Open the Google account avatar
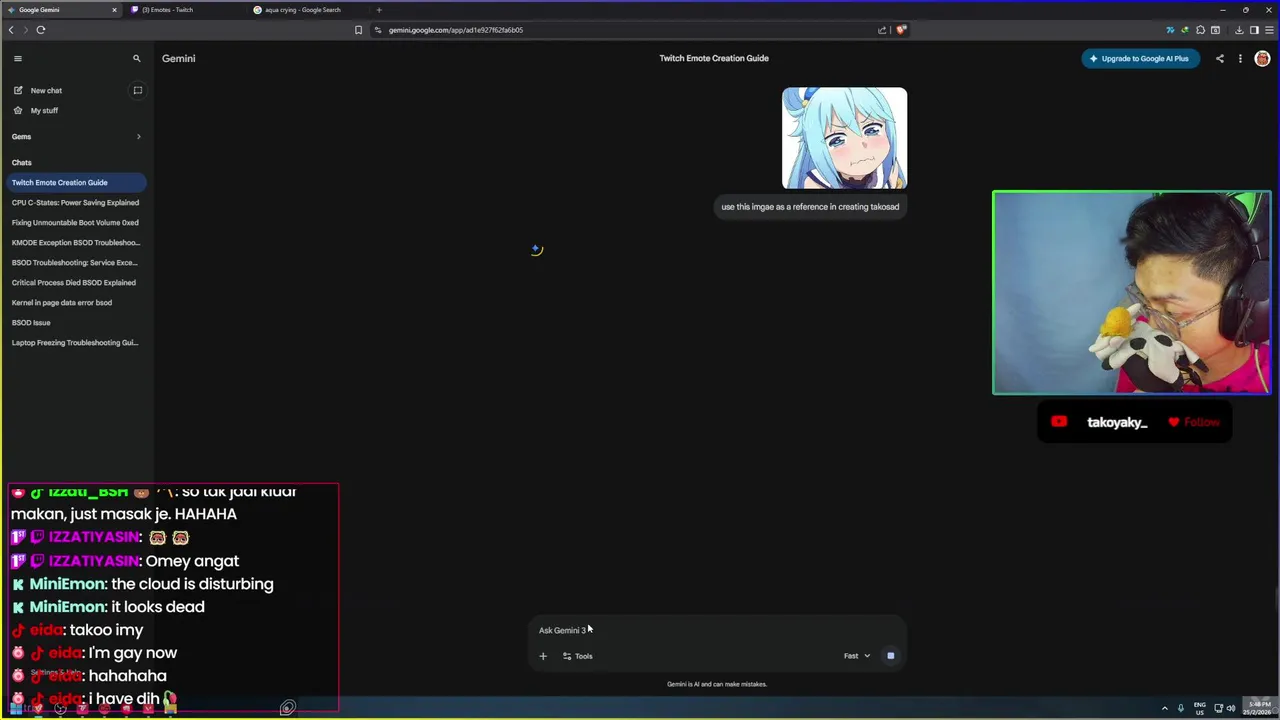This screenshot has height=720, width=1280. coord(1262,58)
